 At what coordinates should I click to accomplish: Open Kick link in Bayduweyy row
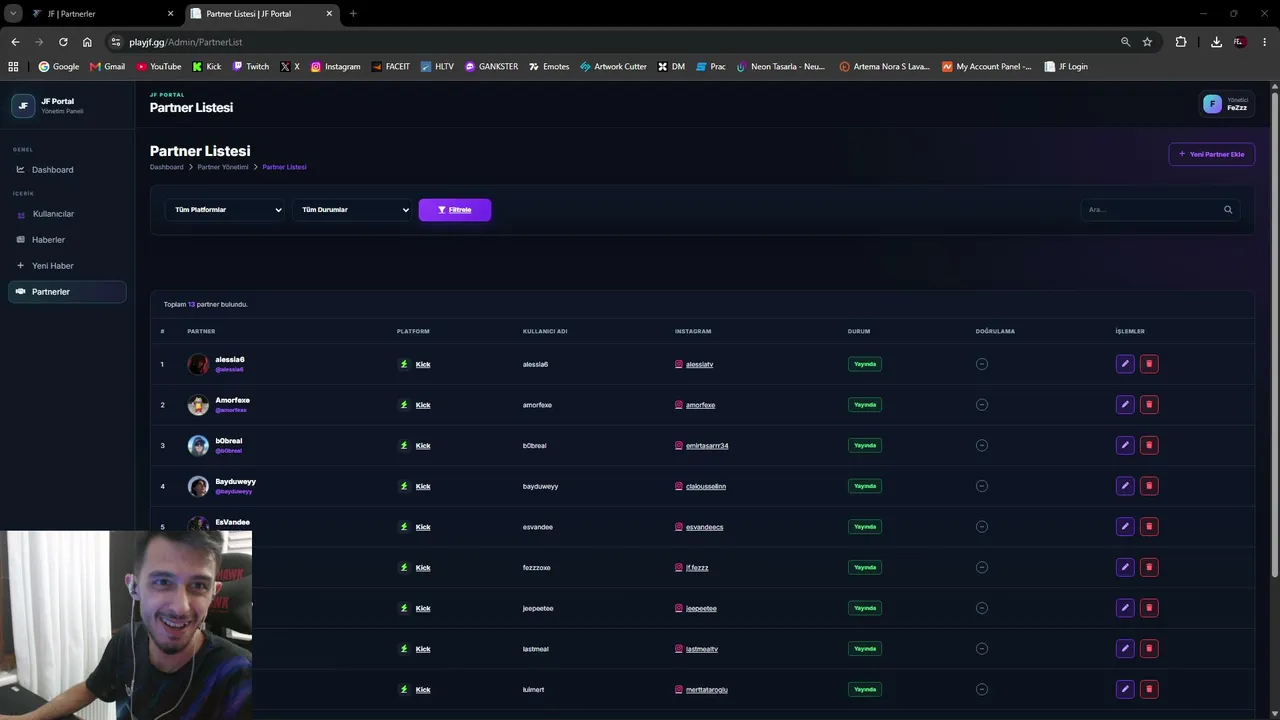(x=423, y=486)
